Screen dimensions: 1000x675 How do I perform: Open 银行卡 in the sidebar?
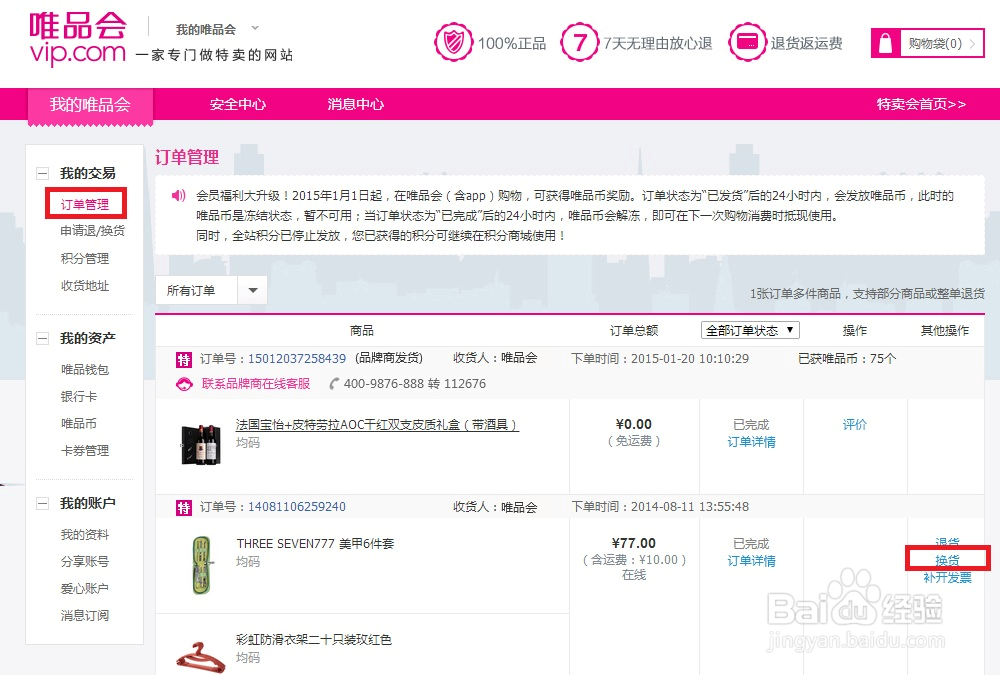pyautogui.click(x=78, y=396)
